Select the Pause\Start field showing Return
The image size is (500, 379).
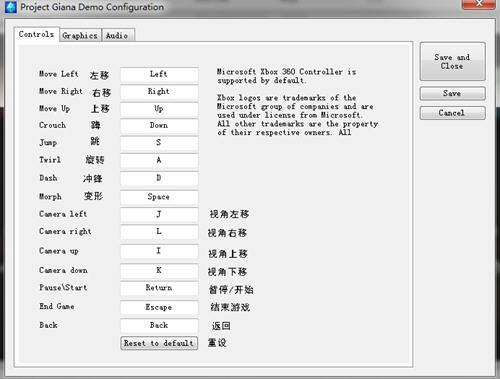click(159, 288)
